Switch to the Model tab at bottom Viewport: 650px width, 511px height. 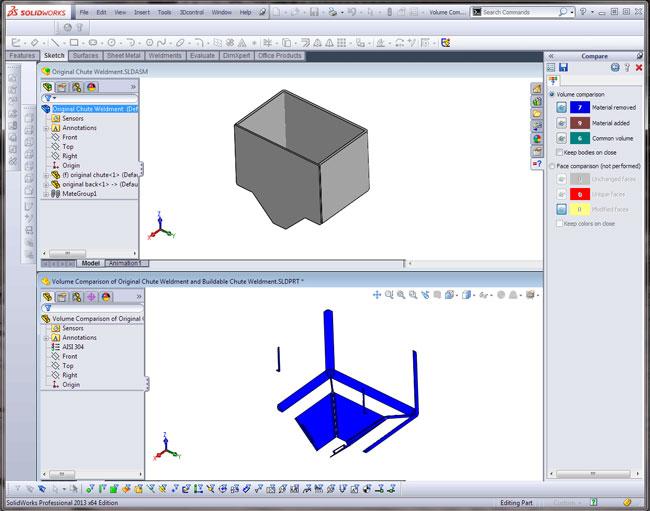coord(90,263)
